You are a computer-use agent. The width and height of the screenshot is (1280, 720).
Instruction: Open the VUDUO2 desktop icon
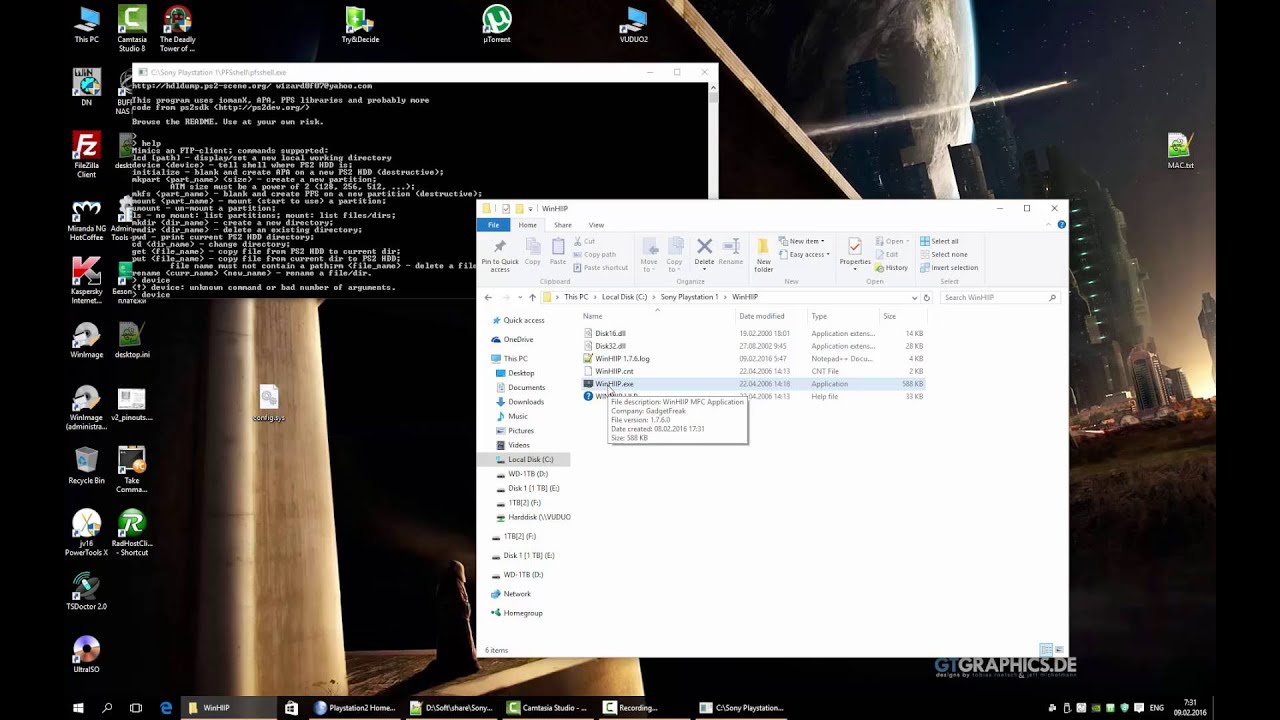pos(633,25)
